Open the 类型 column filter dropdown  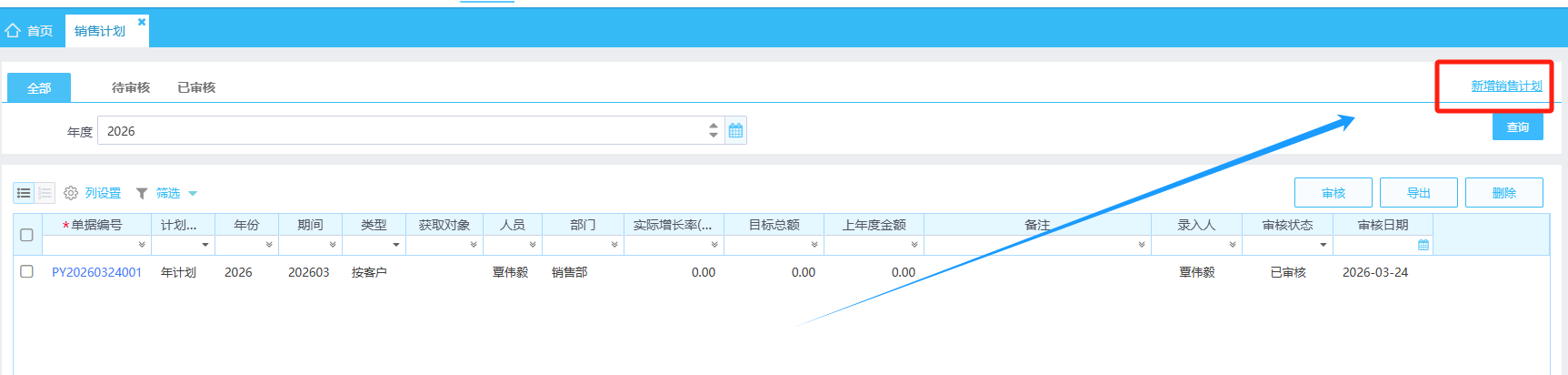396,245
